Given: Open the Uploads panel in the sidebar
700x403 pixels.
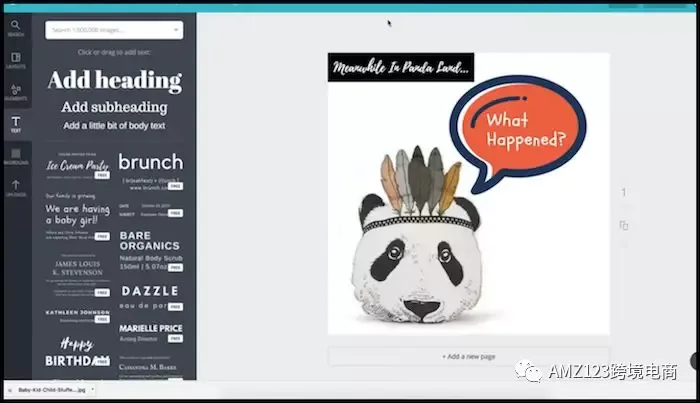Looking at the screenshot, I should click(16, 188).
